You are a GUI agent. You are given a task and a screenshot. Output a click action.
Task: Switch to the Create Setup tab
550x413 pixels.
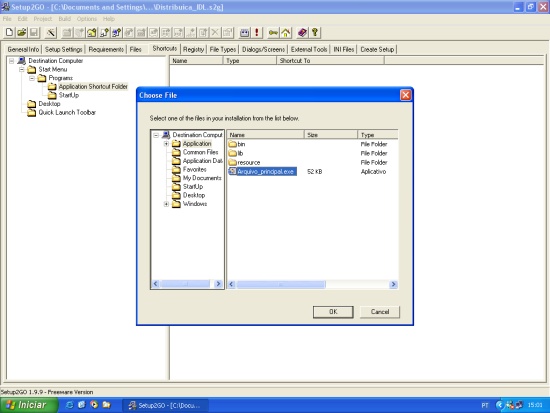tap(377, 49)
